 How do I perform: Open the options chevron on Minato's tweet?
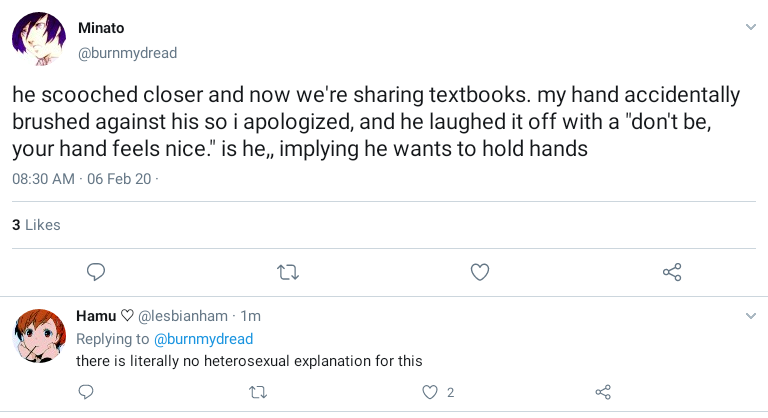click(751, 27)
